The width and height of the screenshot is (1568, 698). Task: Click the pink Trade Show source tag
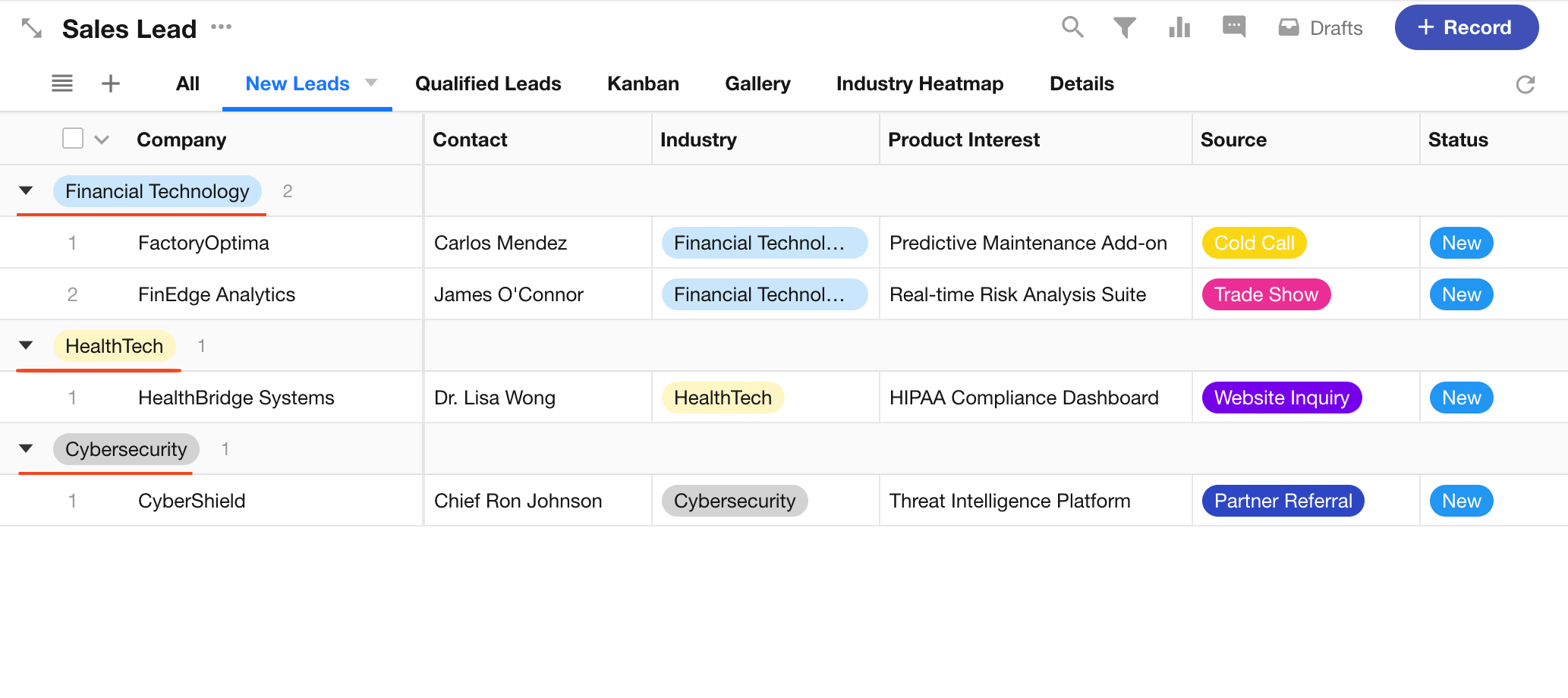pos(1266,294)
